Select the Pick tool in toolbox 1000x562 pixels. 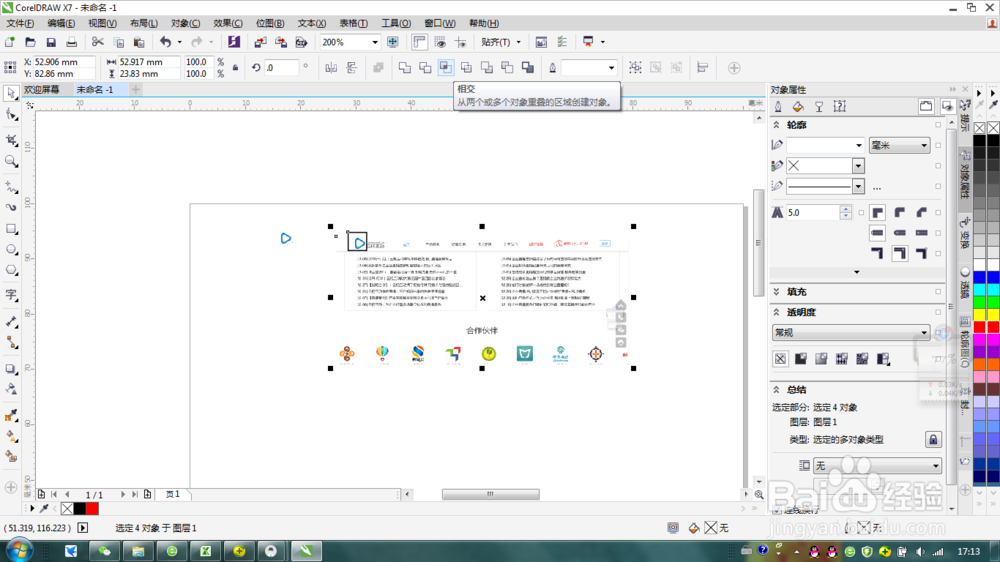pyautogui.click(x=11, y=93)
